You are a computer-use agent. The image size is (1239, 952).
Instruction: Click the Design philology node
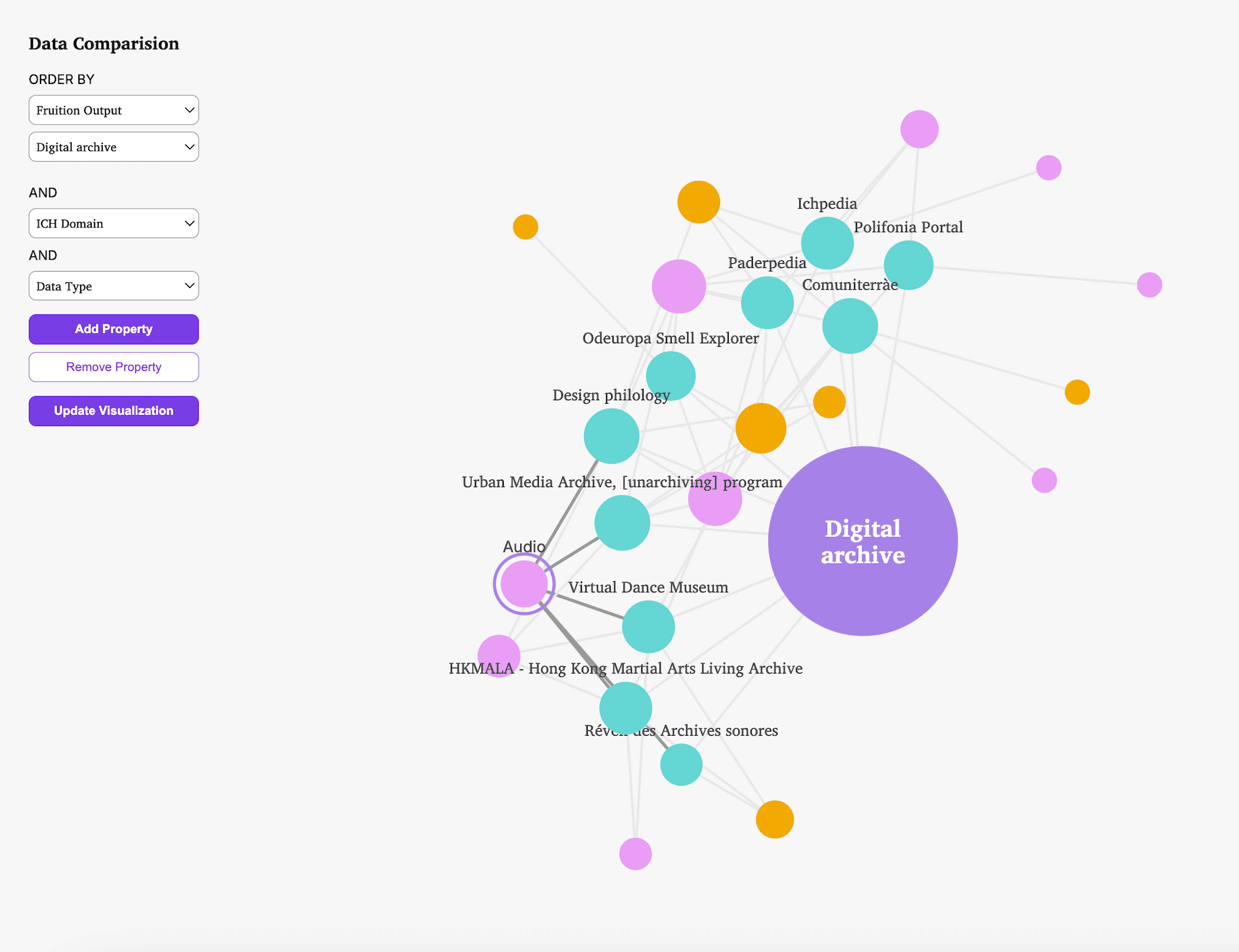point(611,436)
